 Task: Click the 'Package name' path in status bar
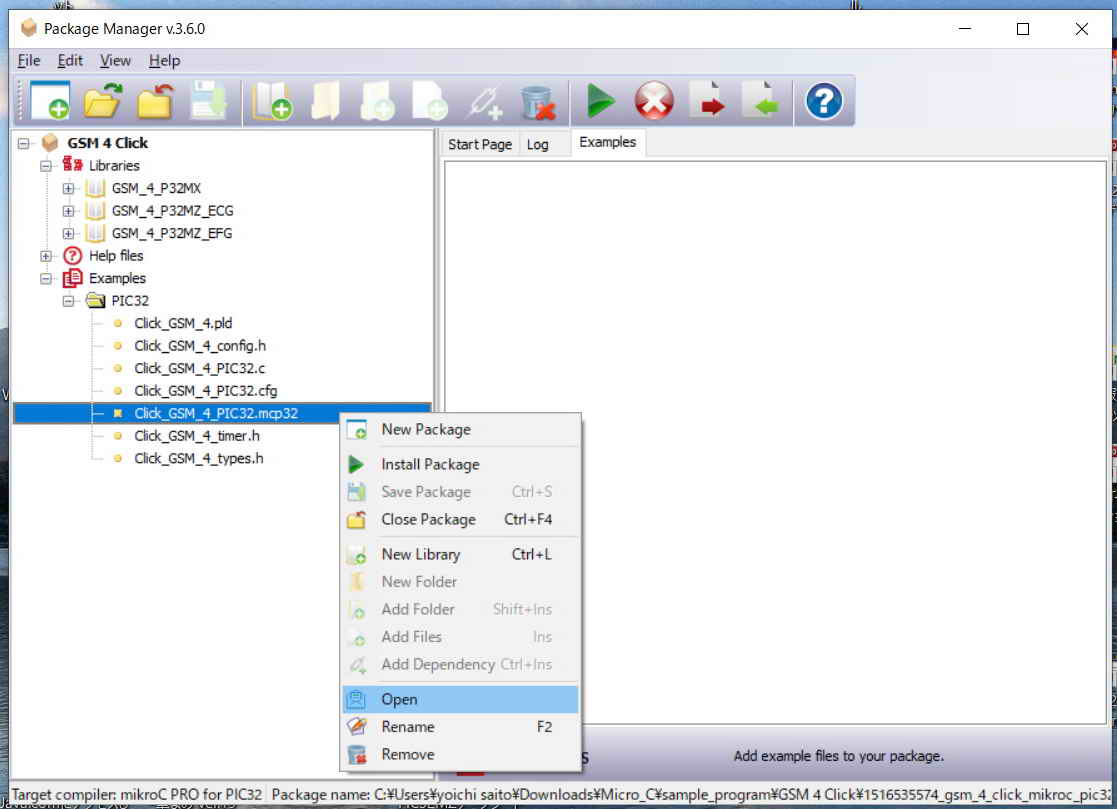point(691,795)
